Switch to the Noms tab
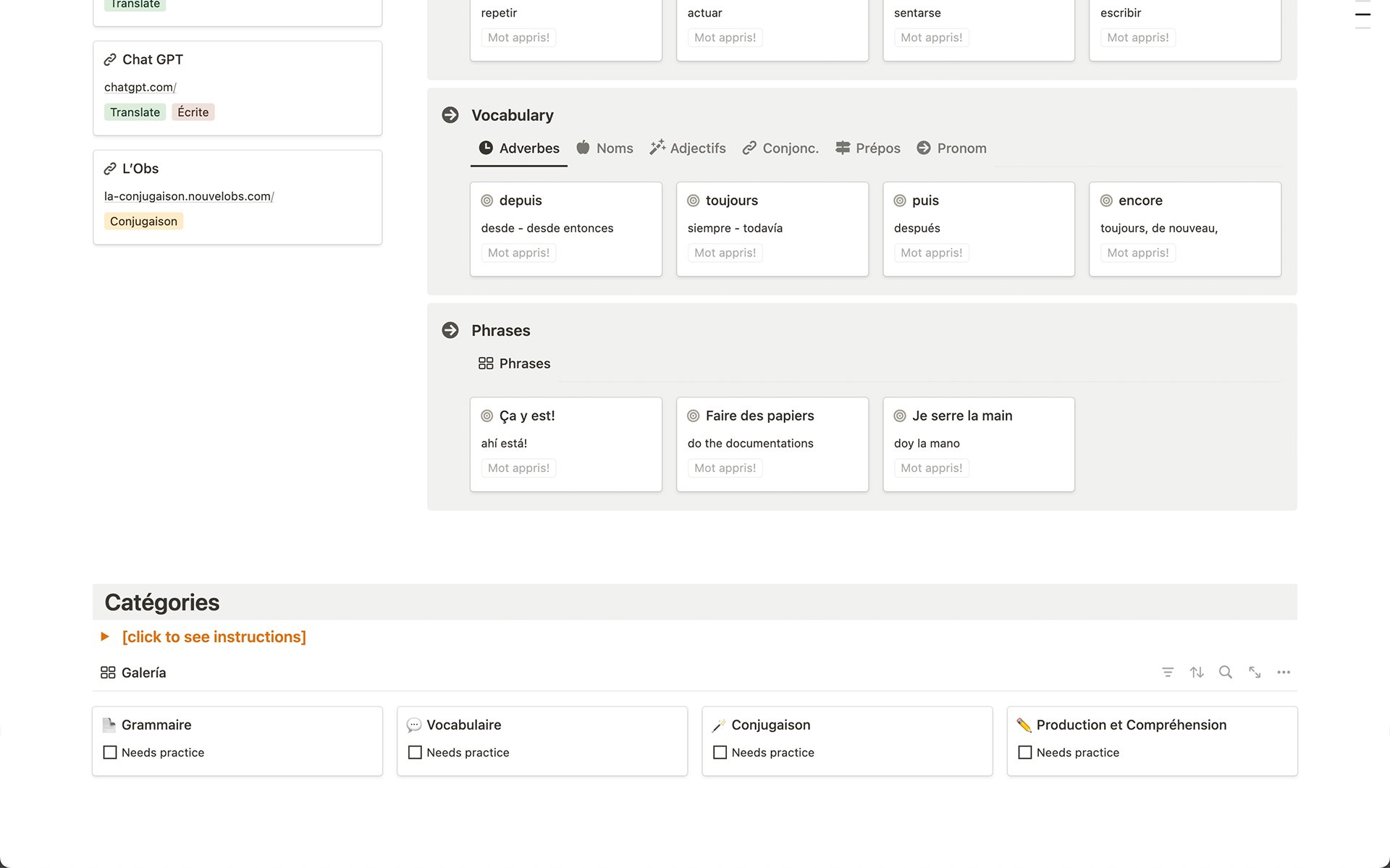The height and width of the screenshot is (868, 1390). [614, 148]
